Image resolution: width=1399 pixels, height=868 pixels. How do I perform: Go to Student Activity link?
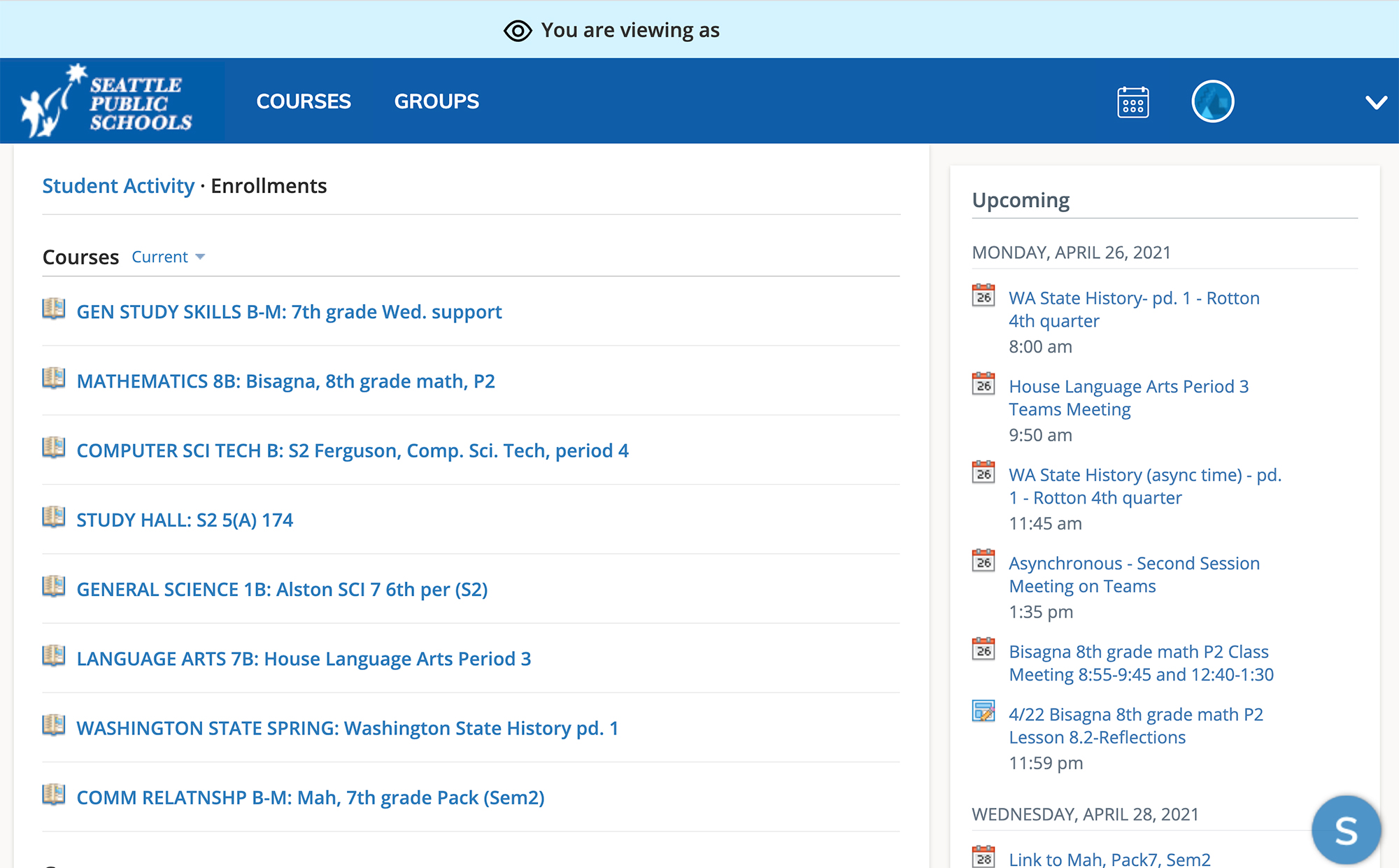coord(118,186)
